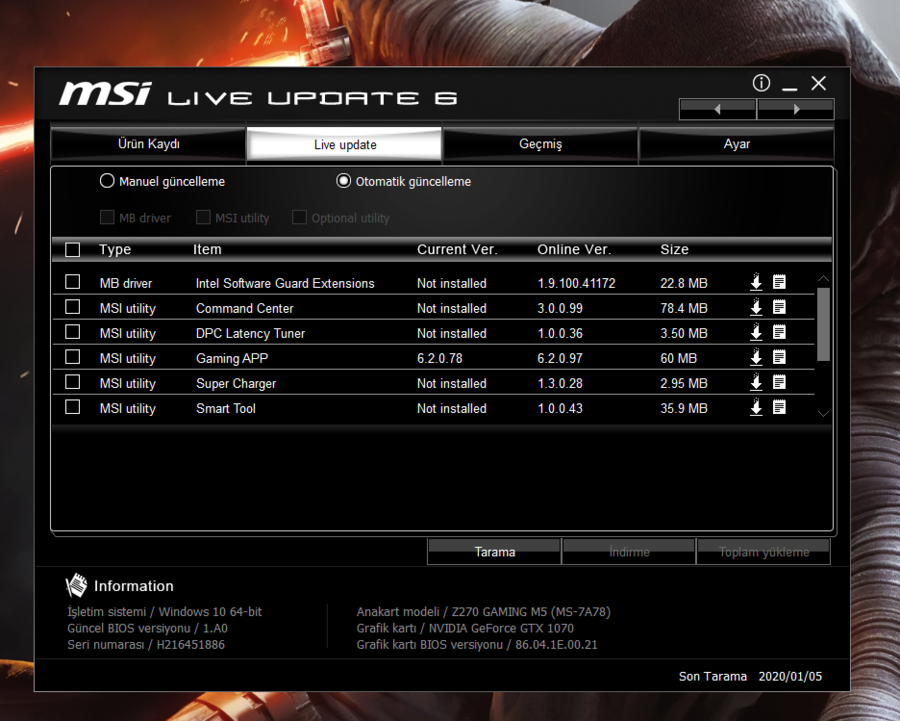Image resolution: width=900 pixels, height=721 pixels.
Task: Click 'Seri numarası / H216451886' text
Action: (146, 645)
